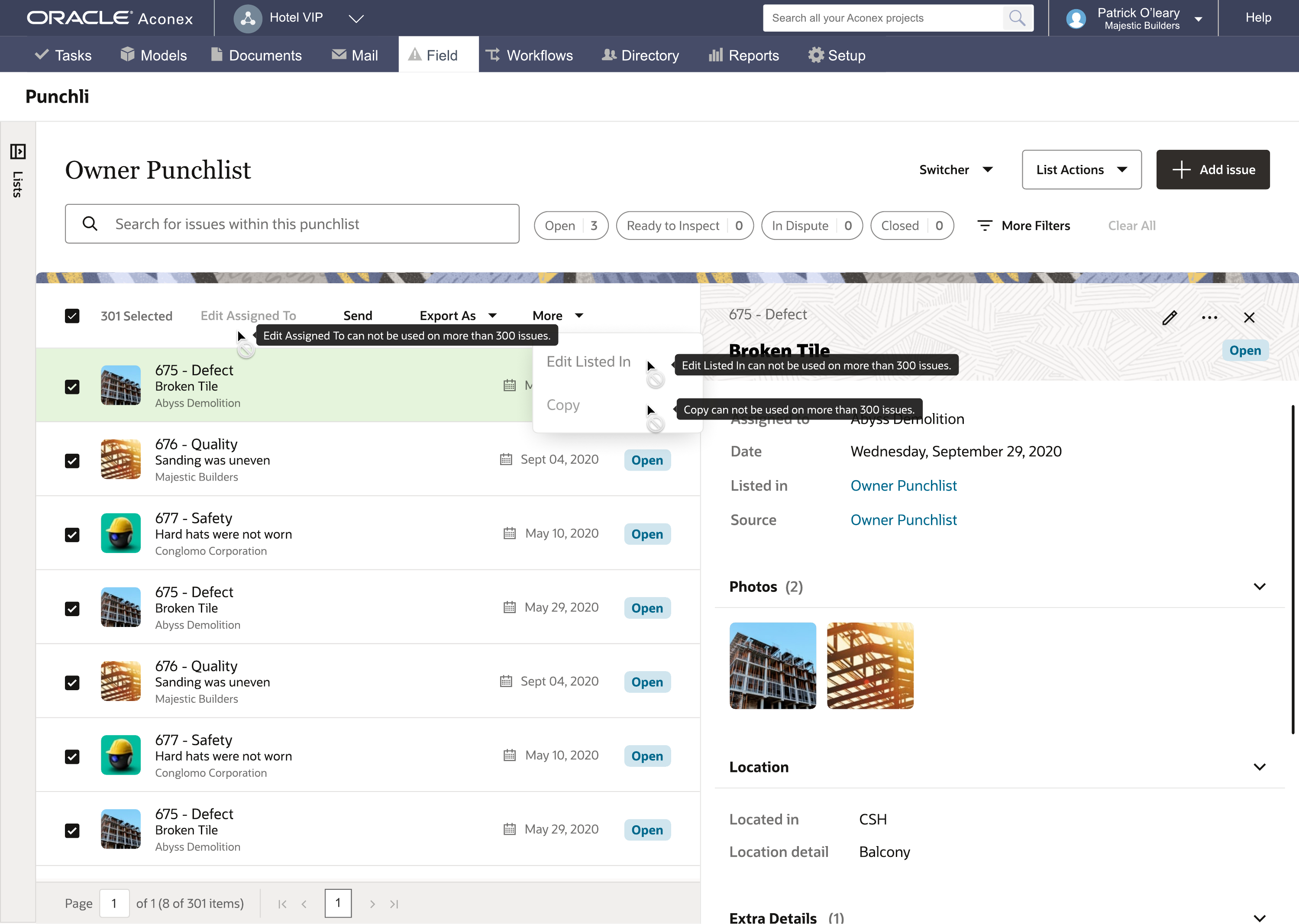This screenshot has height=924, width=1299.
Task: Click the Models cube icon
Action: 127,54
